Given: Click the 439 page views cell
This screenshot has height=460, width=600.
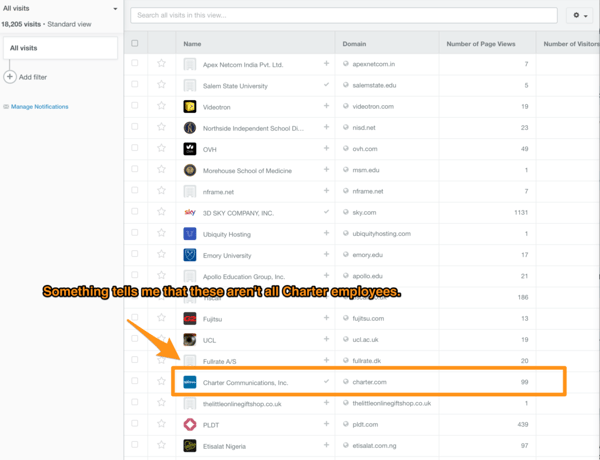Looking at the screenshot, I should [x=523, y=424].
